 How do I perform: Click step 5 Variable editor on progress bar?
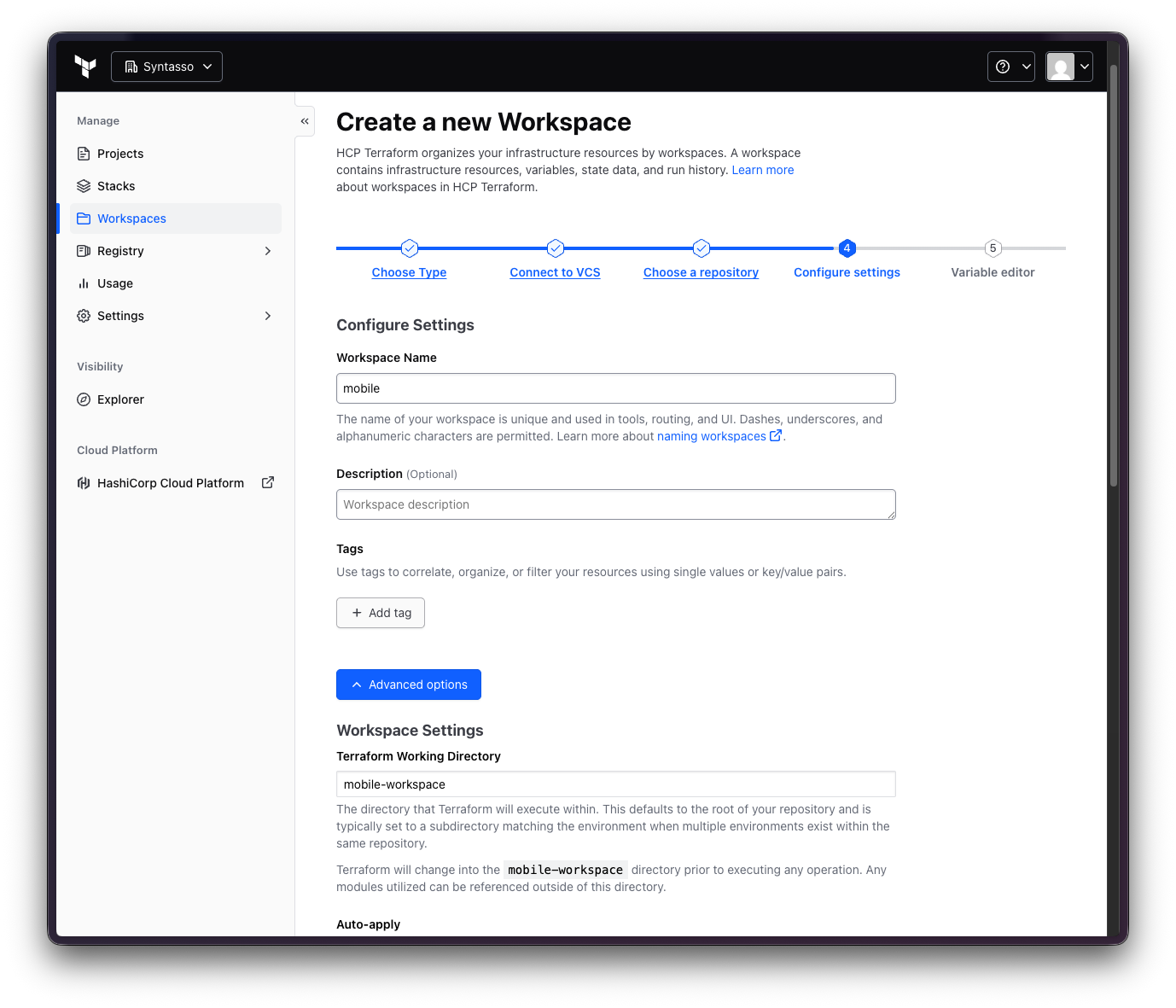coord(993,248)
